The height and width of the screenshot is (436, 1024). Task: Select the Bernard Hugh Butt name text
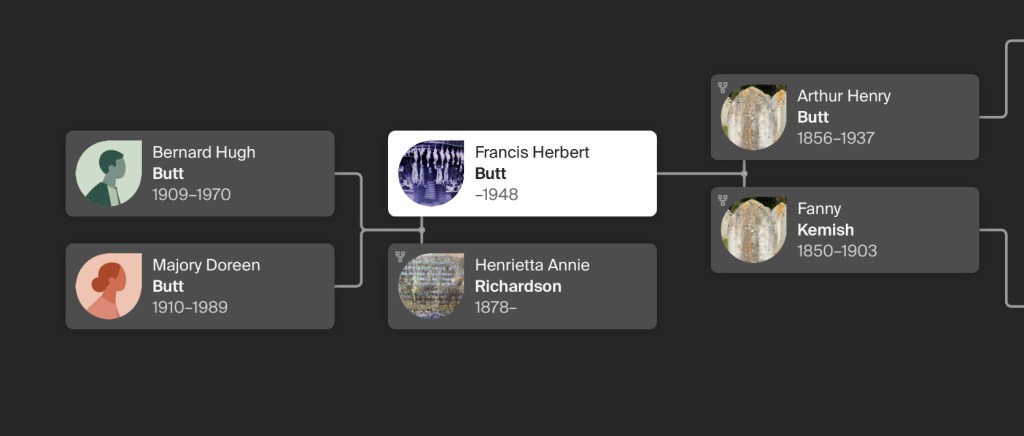pyautogui.click(x=203, y=162)
